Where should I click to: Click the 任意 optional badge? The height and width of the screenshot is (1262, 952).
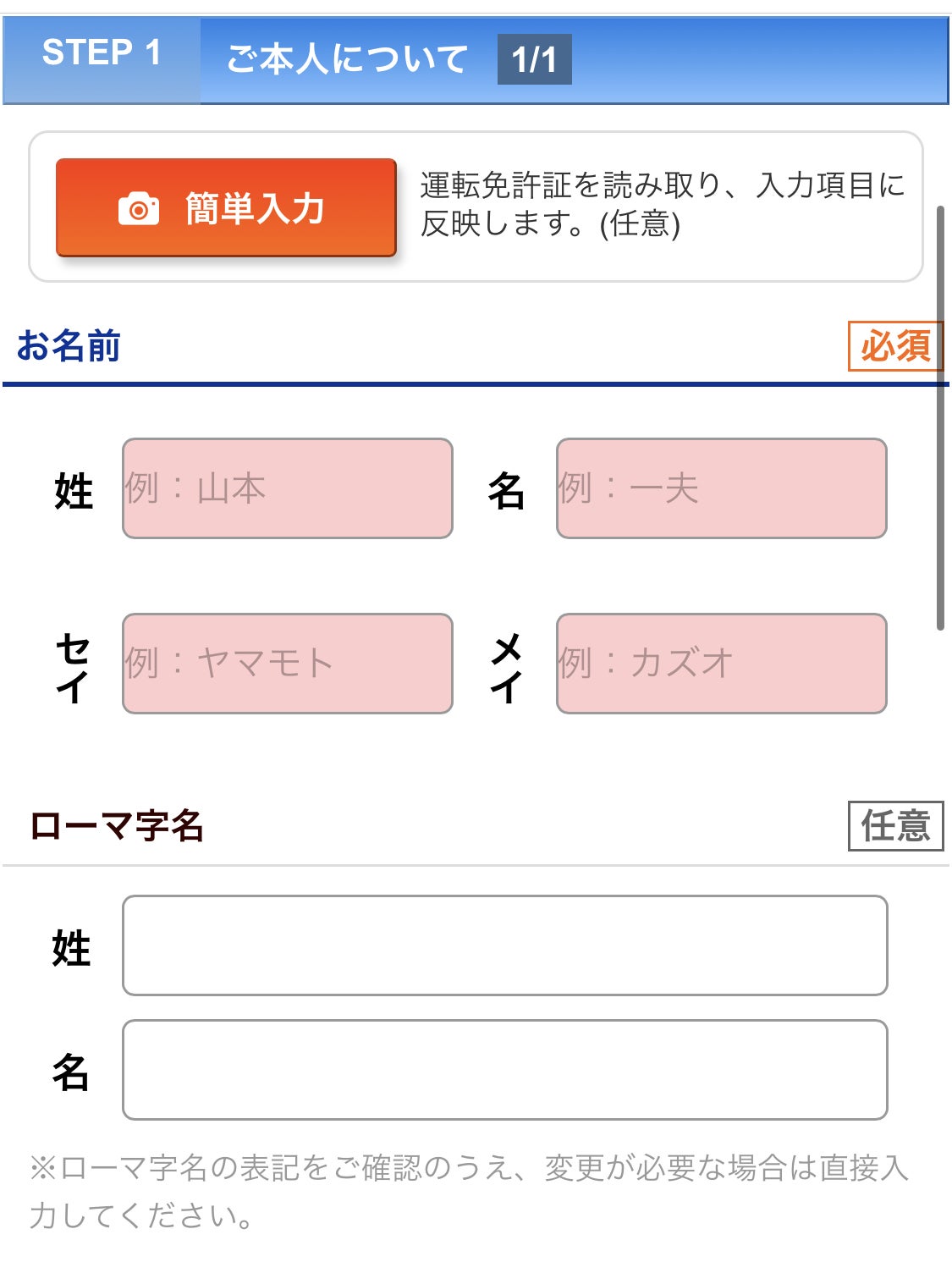point(895,826)
